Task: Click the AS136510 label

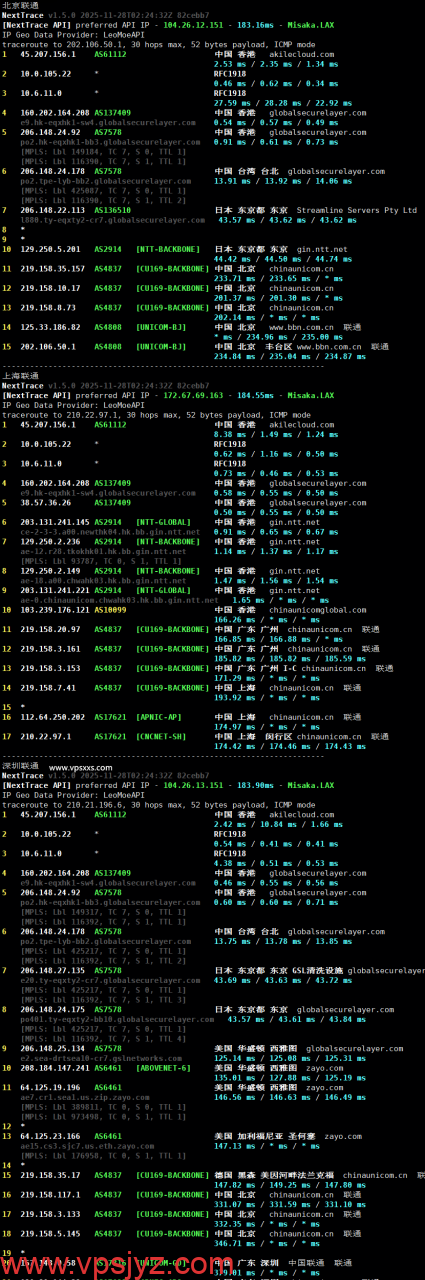Action: [113, 211]
